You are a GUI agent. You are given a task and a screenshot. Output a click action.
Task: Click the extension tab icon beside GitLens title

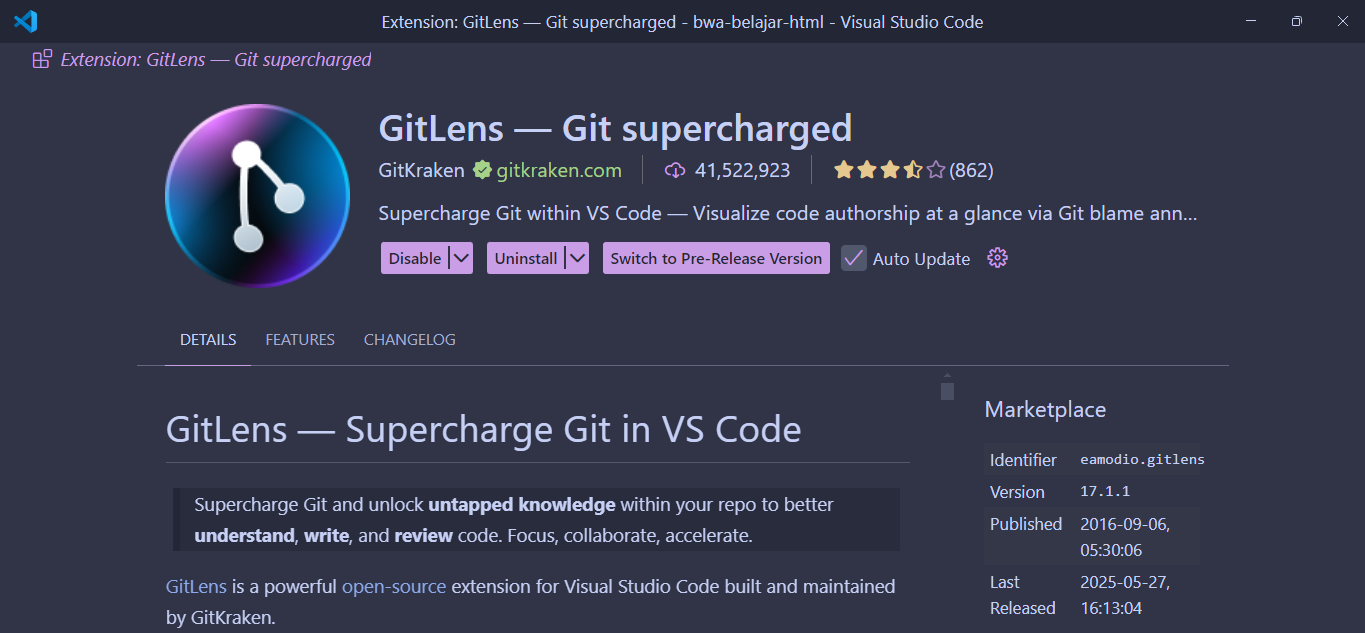(x=42, y=59)
